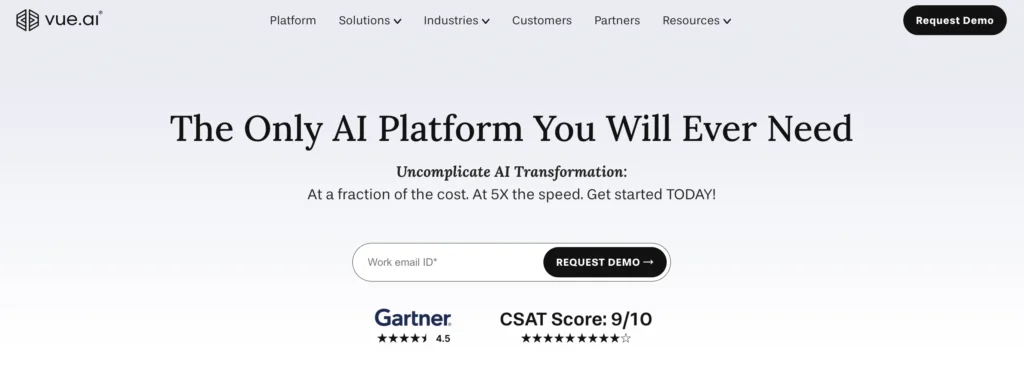Click the chevron next to Resources

click(x=727, y=22)
